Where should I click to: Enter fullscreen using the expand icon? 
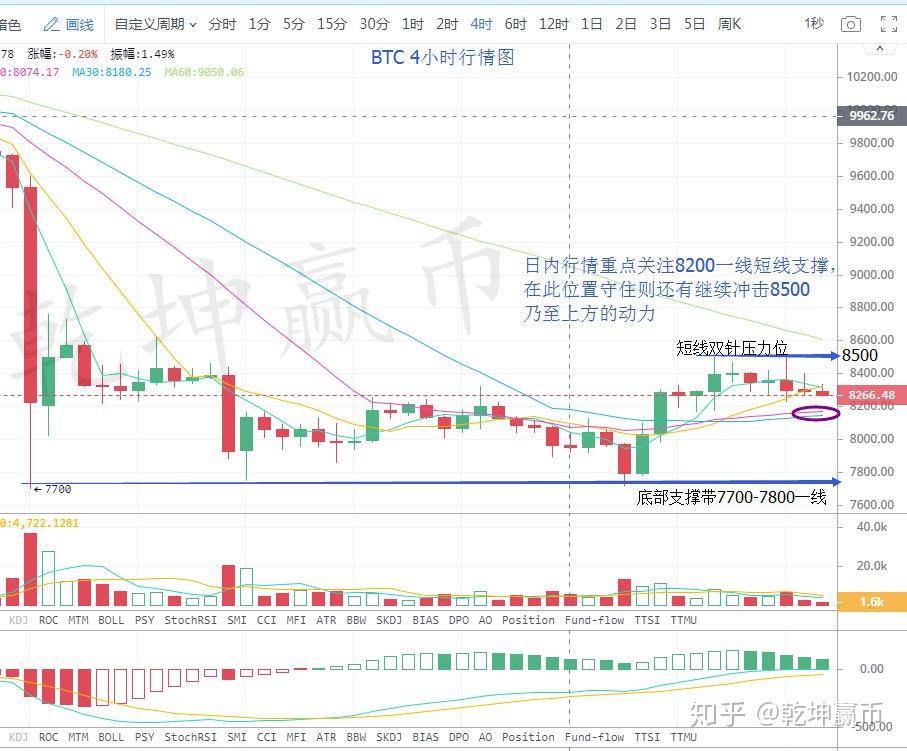tap(888, 24)
